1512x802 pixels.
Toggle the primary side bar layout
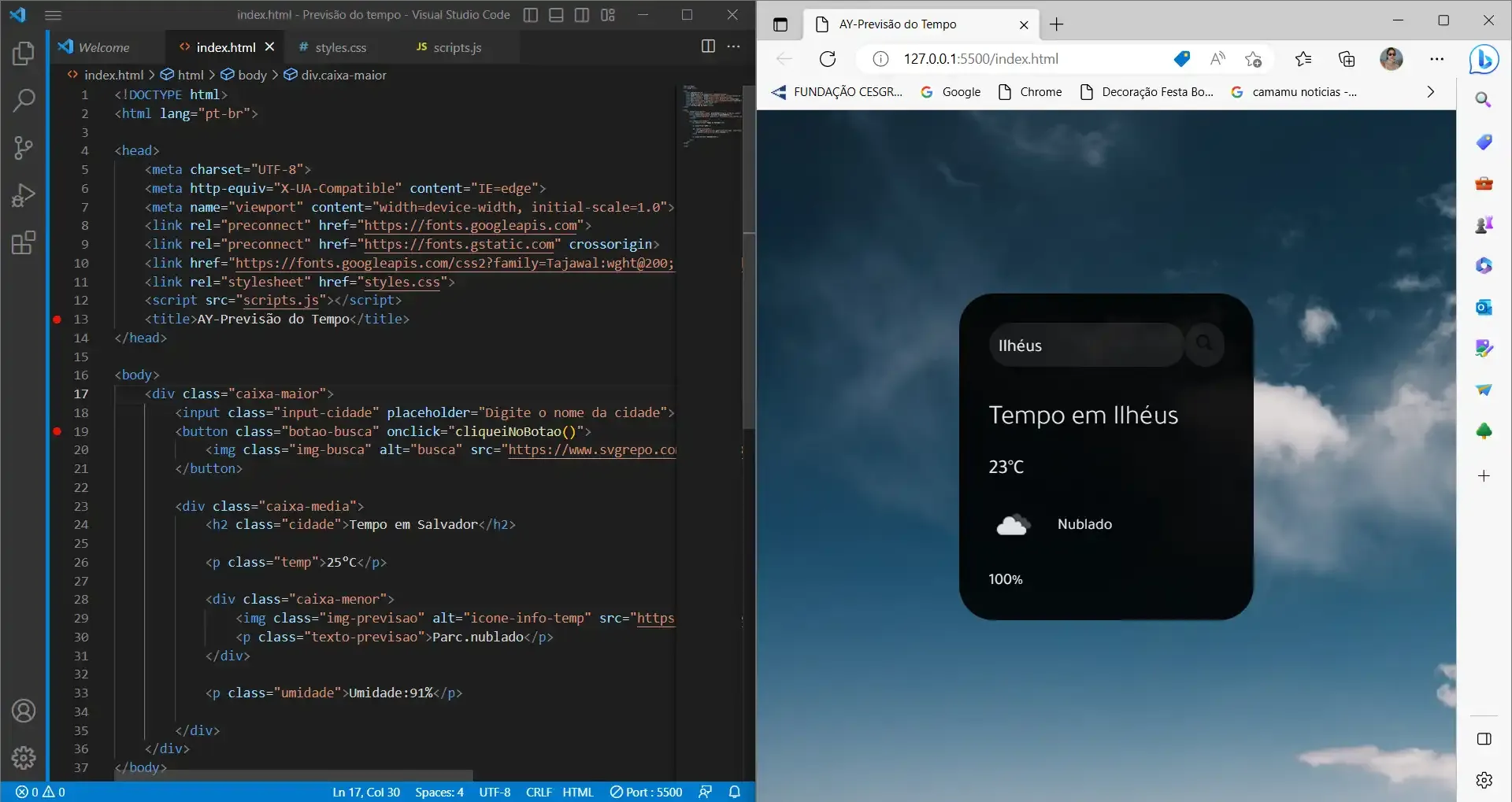(x=531, y=15)
